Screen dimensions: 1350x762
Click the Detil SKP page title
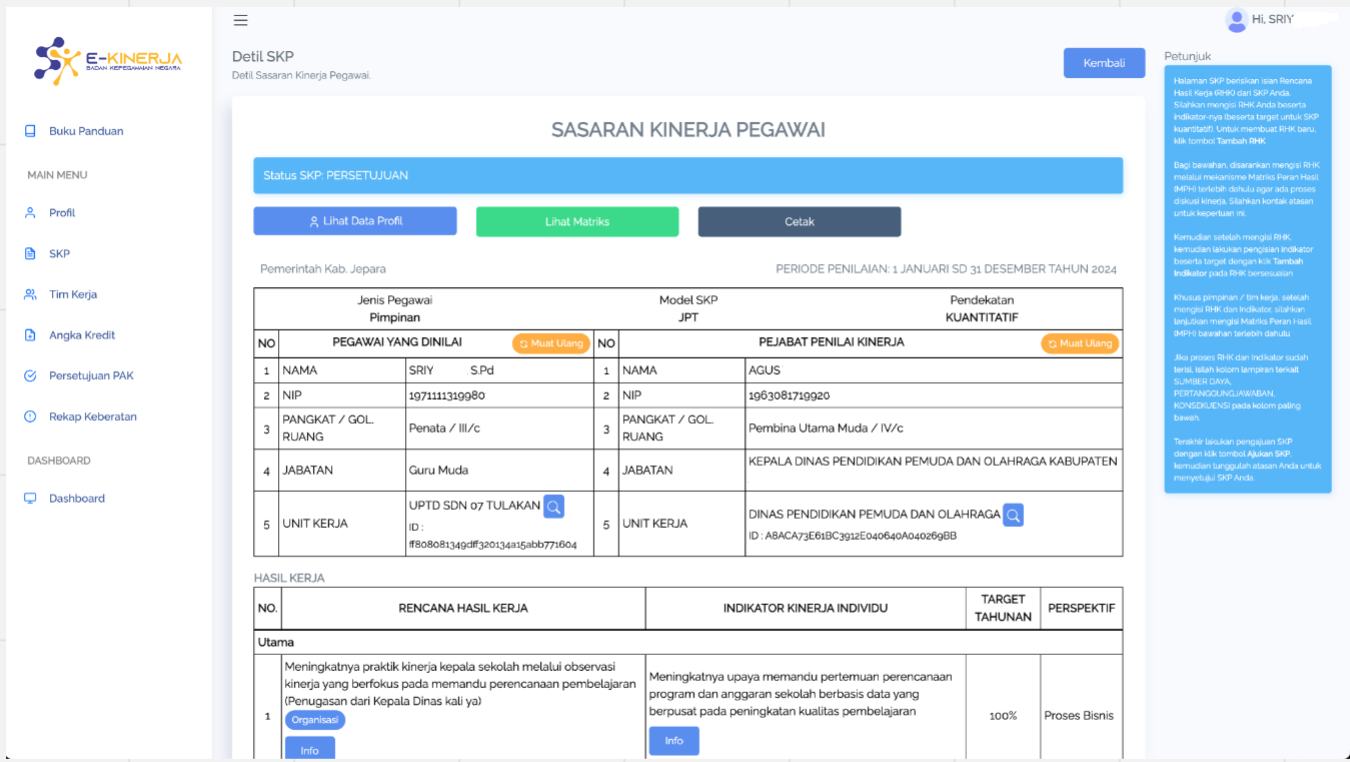[263, 57]
